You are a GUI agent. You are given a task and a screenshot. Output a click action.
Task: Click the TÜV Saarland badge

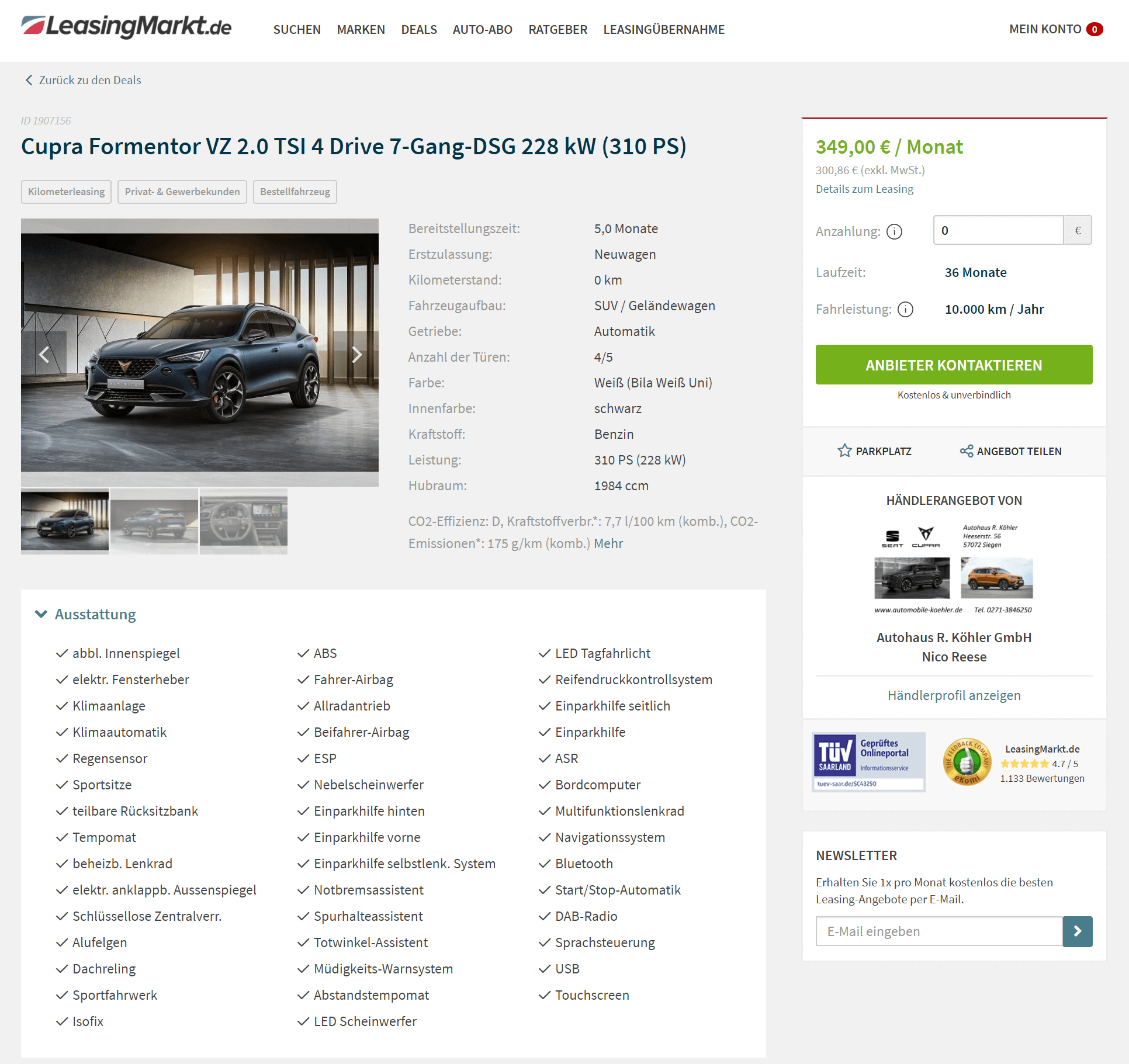pyautogui.click(x=868, y=762)
